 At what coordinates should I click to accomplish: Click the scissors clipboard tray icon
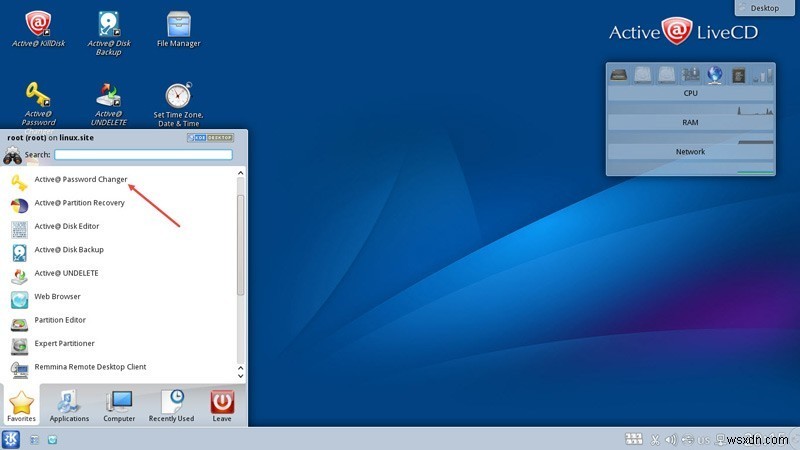[x=655, y=439]
